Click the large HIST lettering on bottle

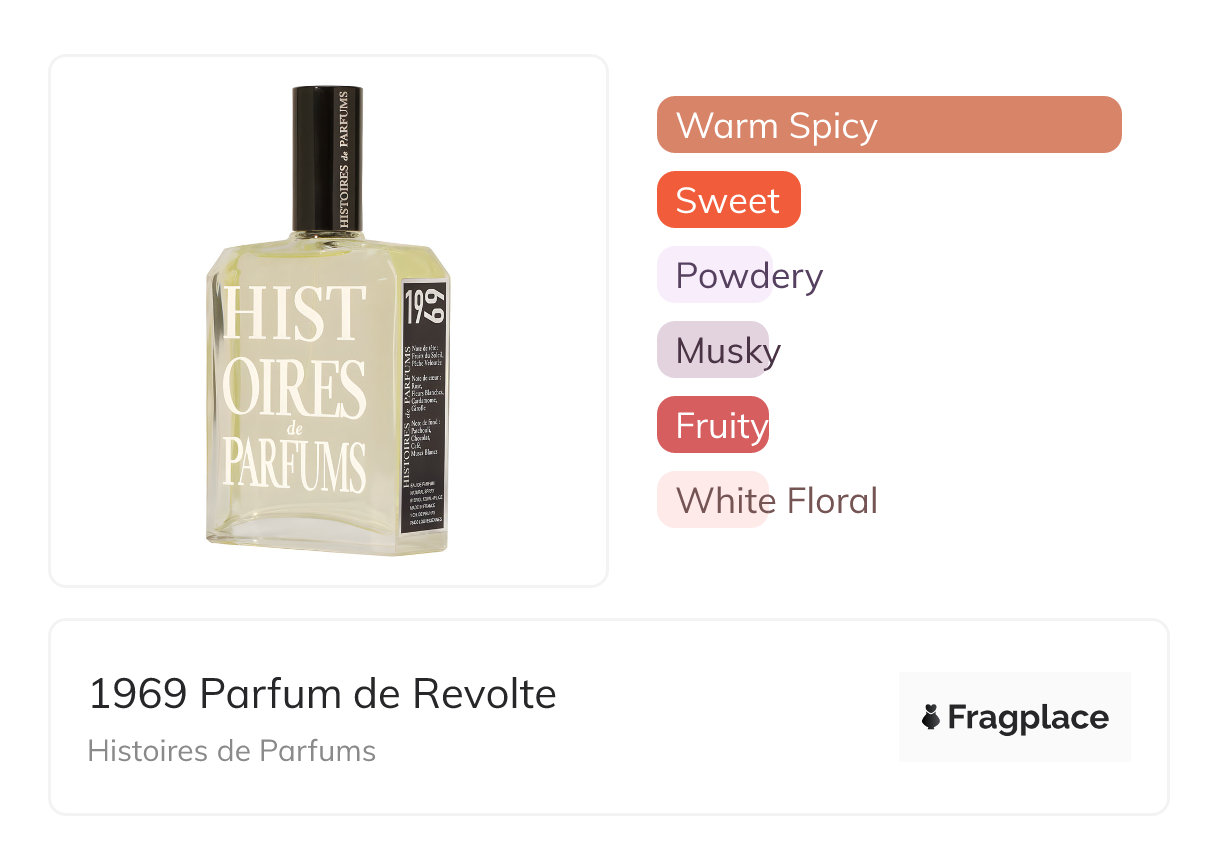pos(295,313)
